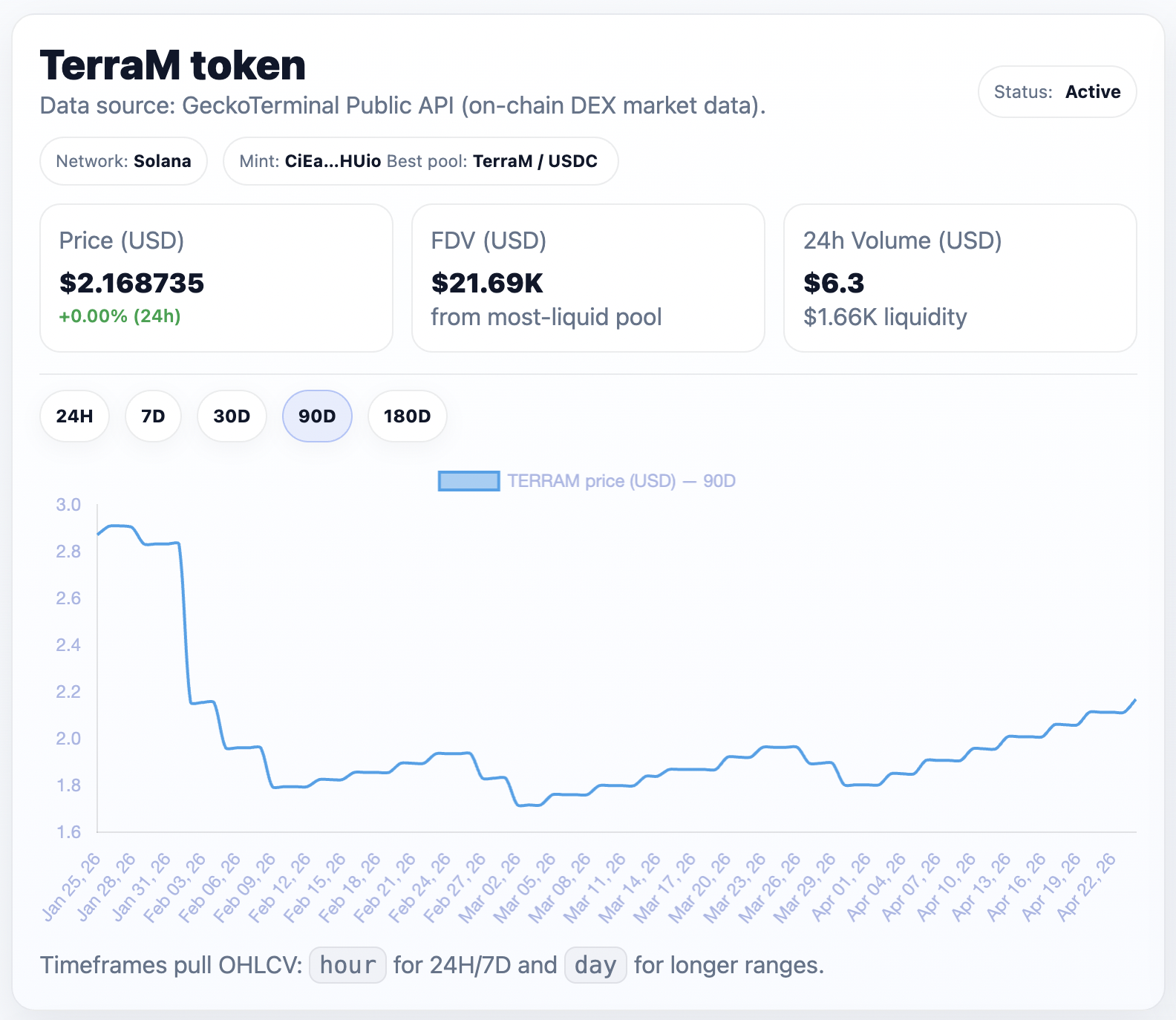Toggle the TERRAM price legend swatch

coord(468,481)
